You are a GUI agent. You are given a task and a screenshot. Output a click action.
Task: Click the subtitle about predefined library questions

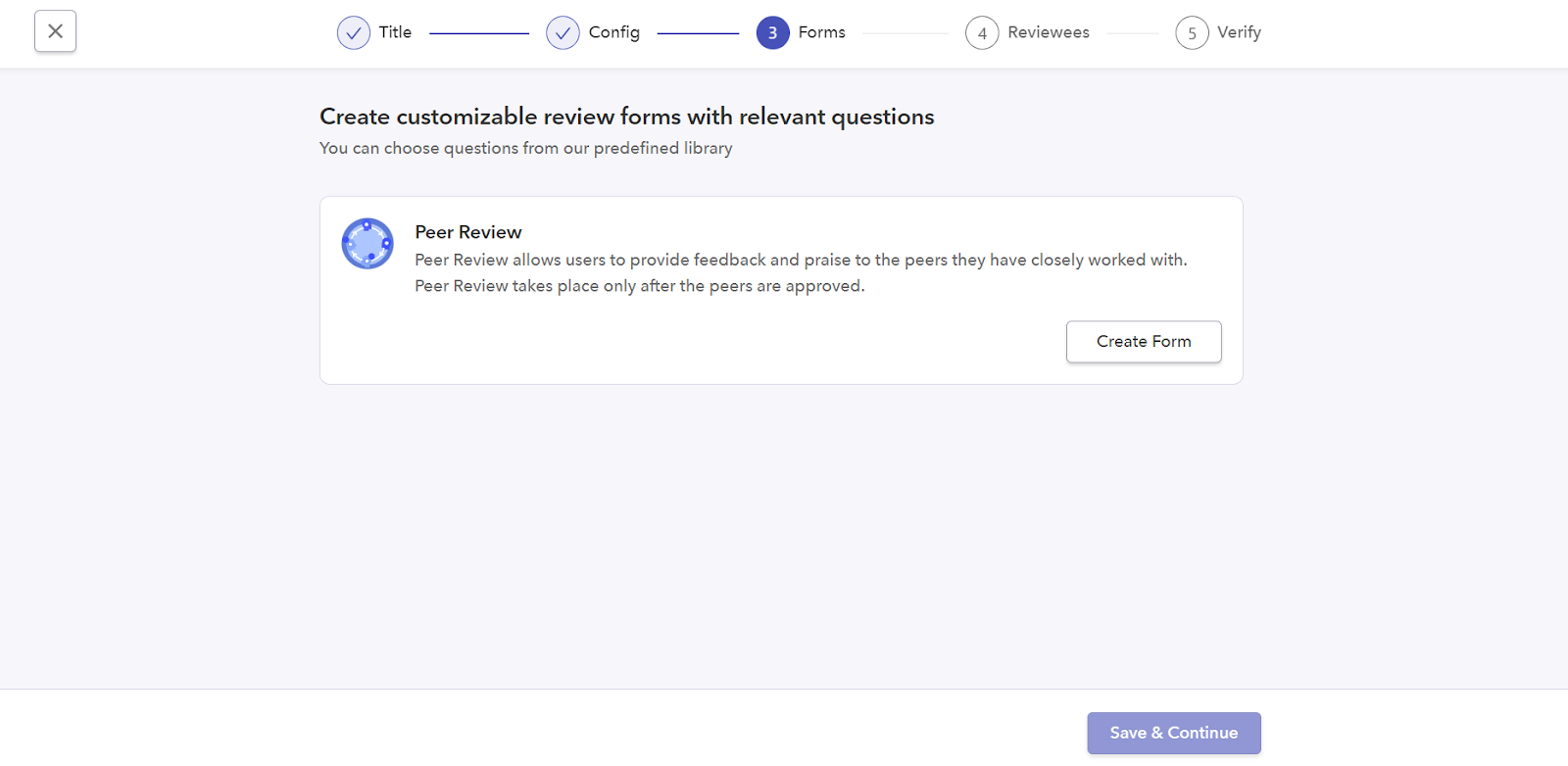(525, 148)
